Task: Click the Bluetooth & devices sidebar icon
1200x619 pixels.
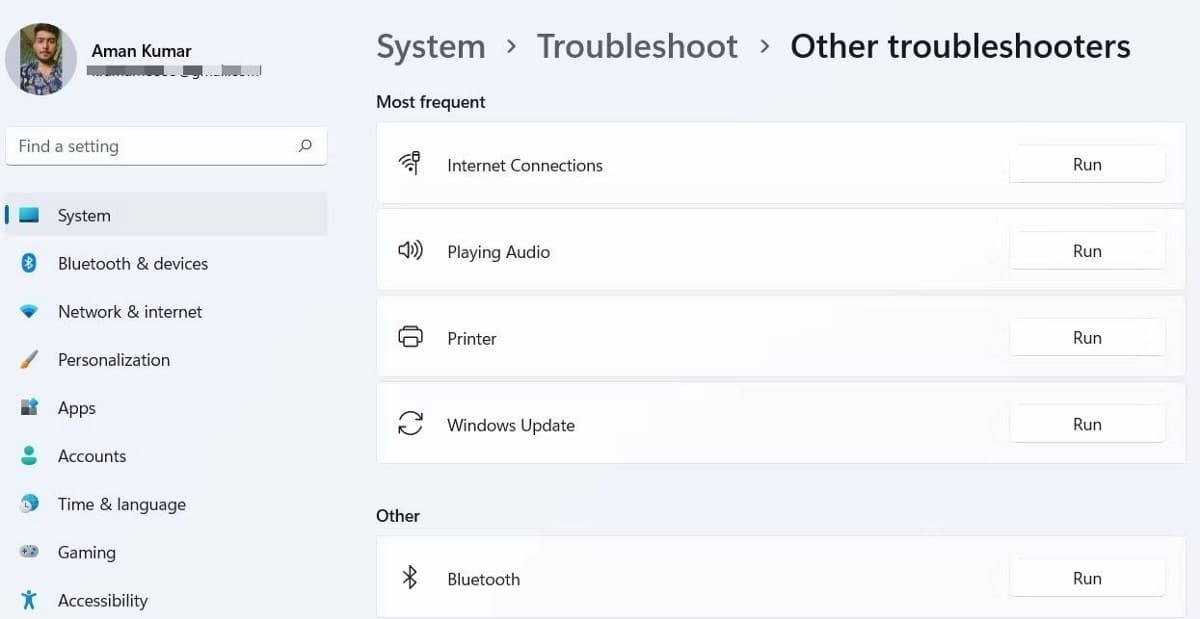Action: [x=29, y=263]
